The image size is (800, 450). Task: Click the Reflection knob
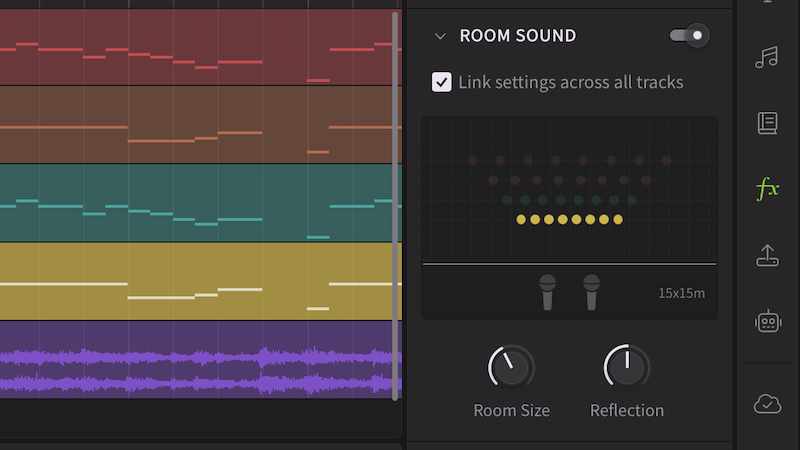(627, 368)
